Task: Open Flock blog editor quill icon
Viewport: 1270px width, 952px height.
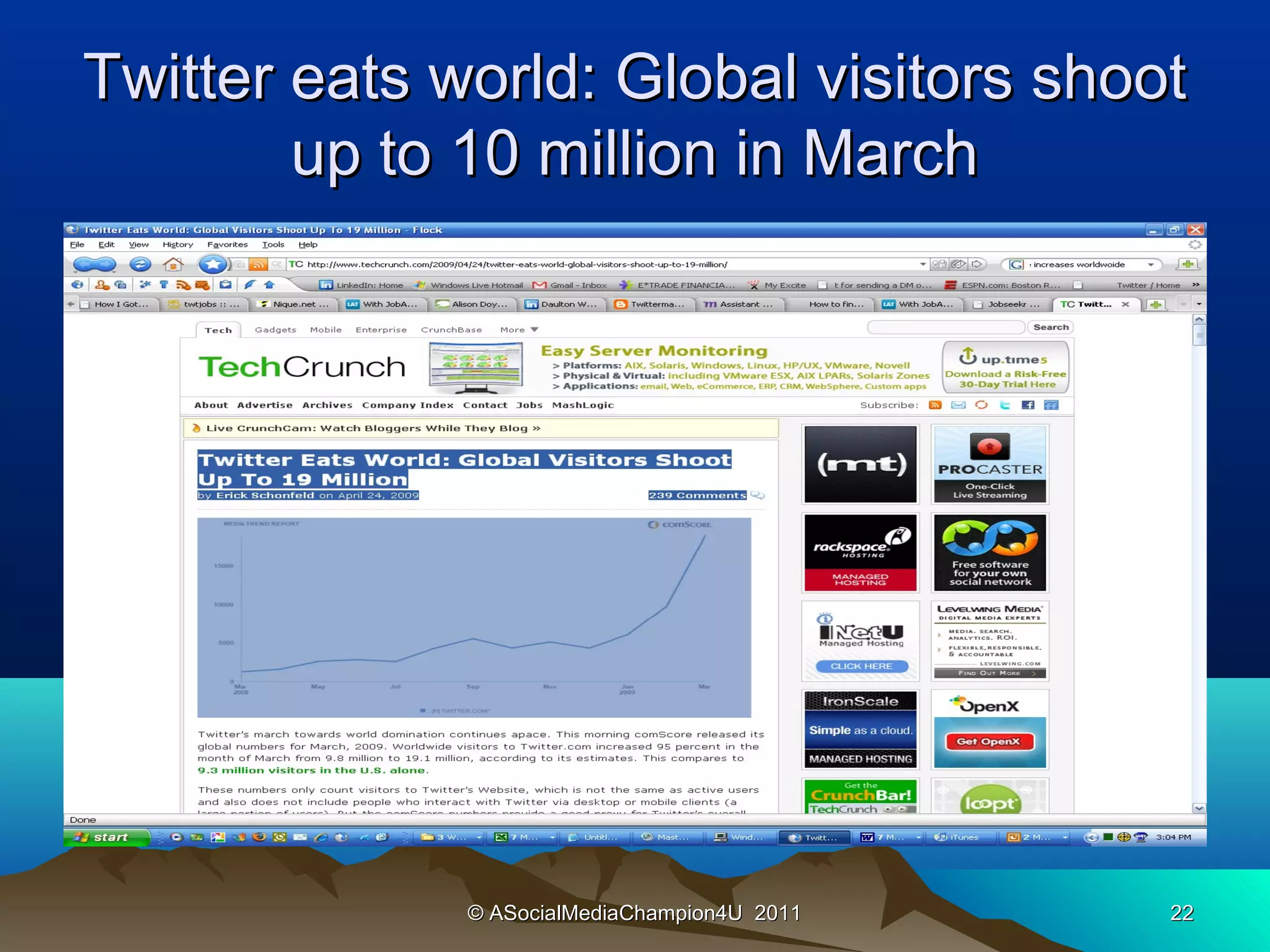Action: [249, 284]
